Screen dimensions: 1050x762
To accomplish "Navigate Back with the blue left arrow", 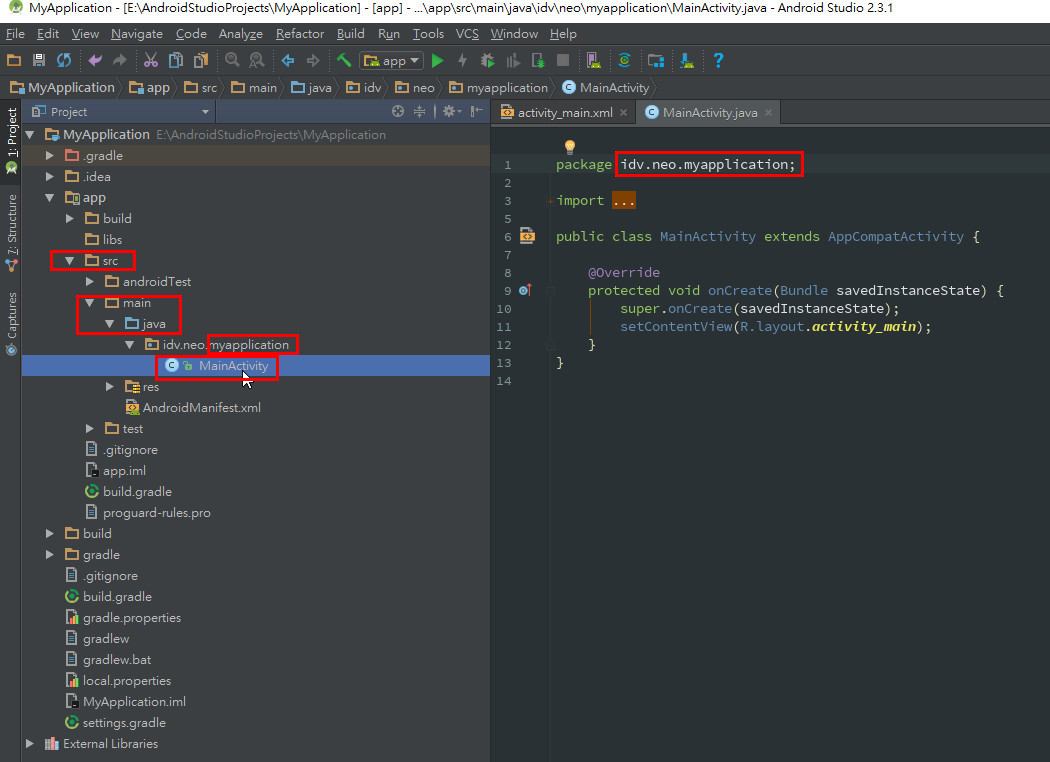I will (x=288, y=61).
